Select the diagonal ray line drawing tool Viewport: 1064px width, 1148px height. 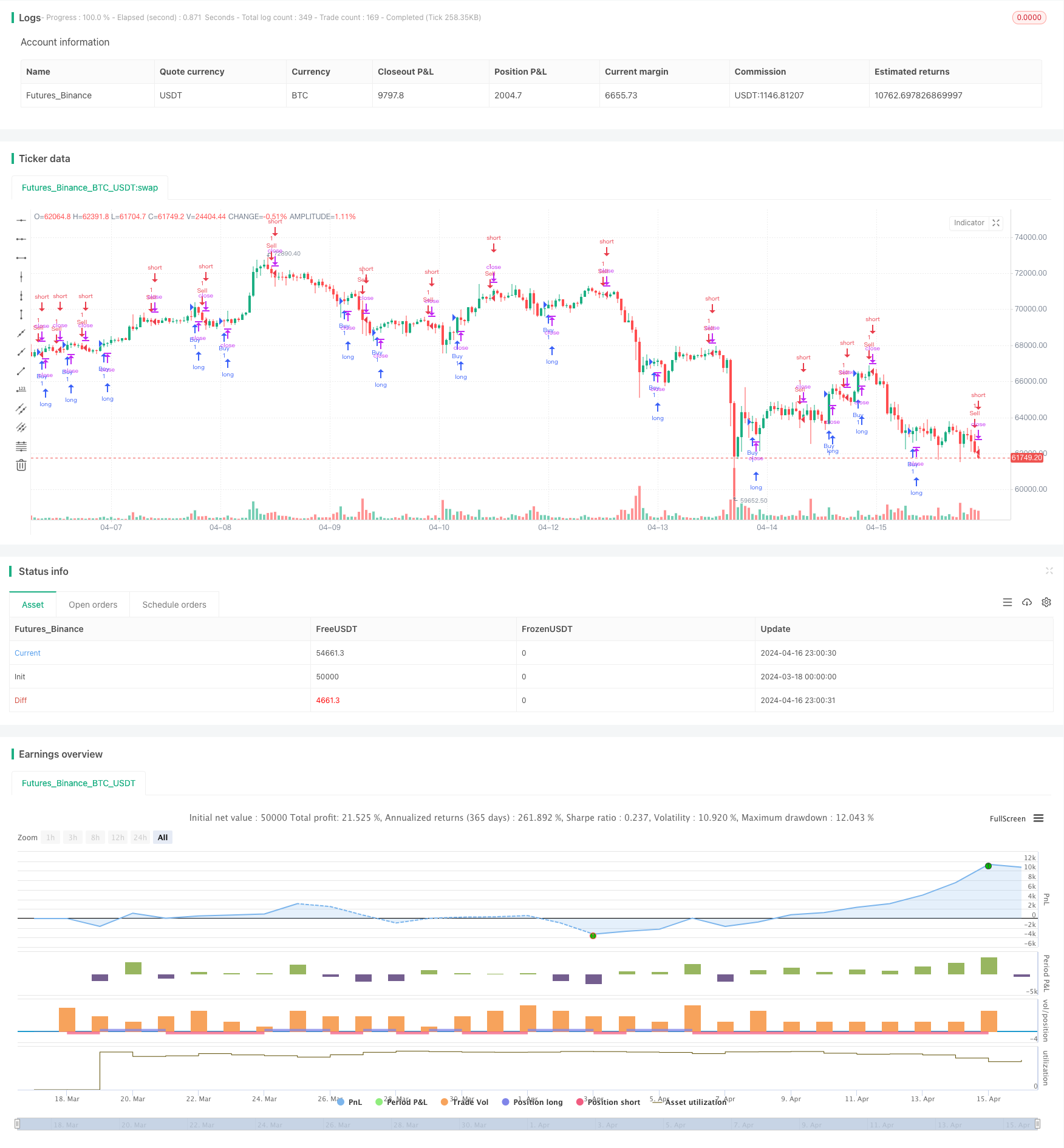(21, 352)
